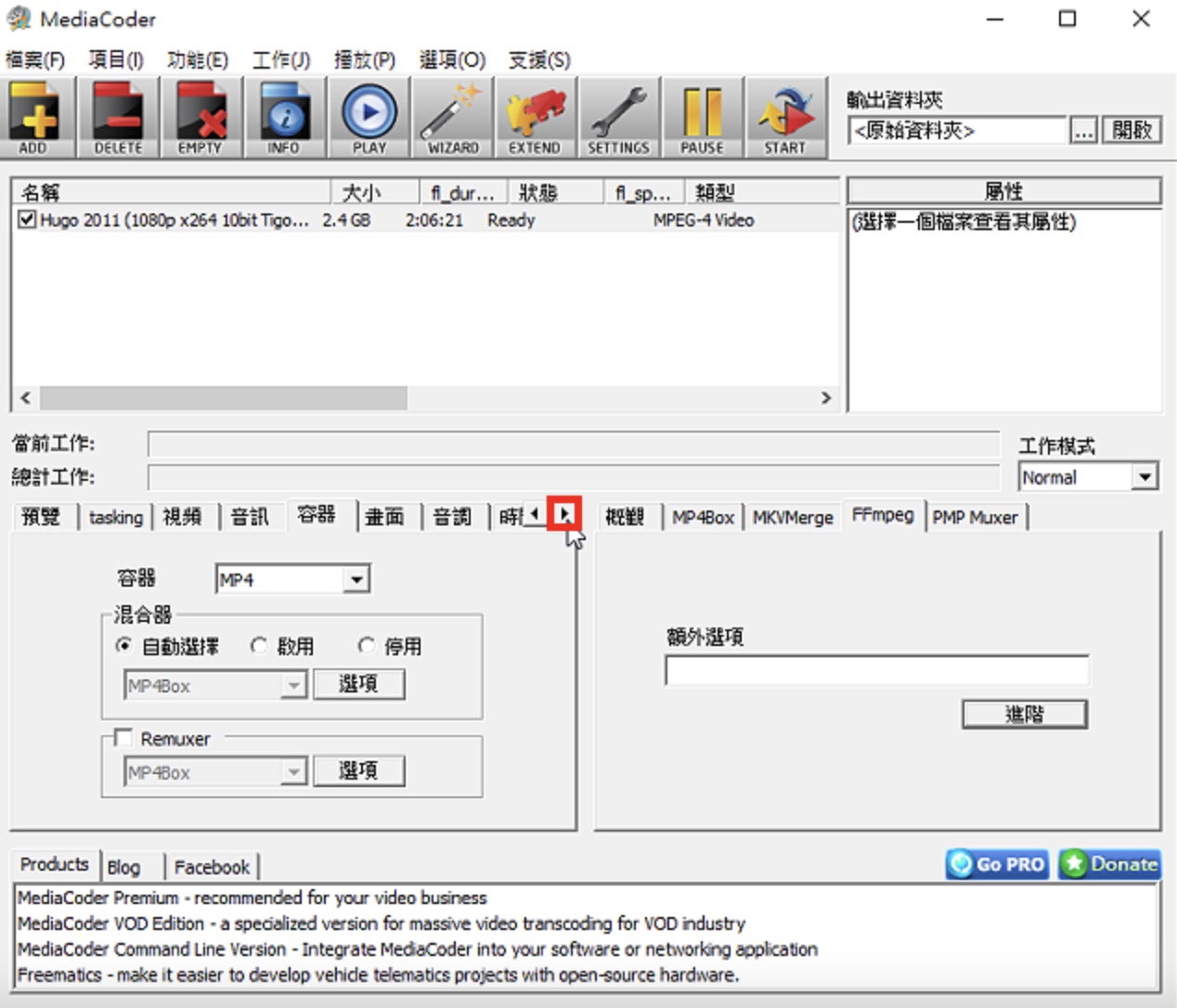
Task: Open the EXTEND puzzle icon
Action: pyautogui.click(x=536, y=118)
